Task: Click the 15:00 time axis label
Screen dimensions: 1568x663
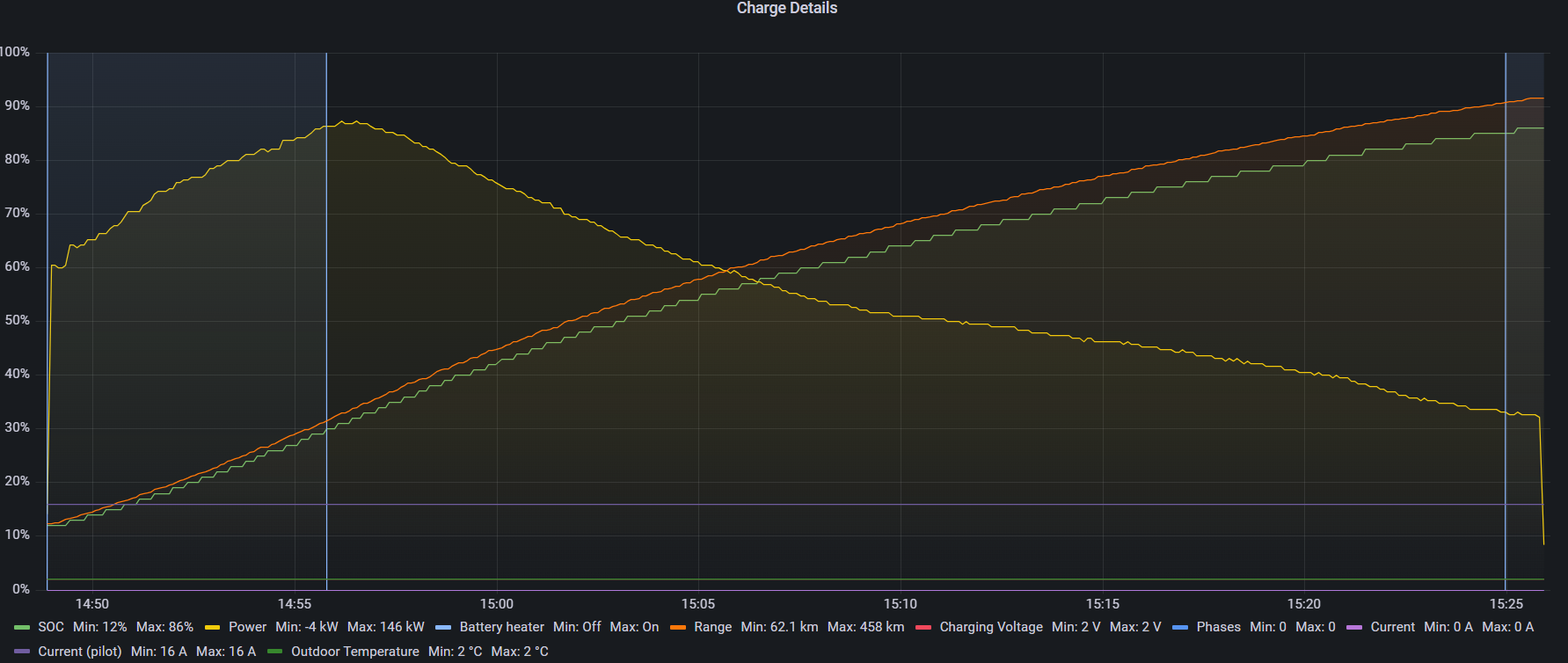Action: click(x=496, y=604)
